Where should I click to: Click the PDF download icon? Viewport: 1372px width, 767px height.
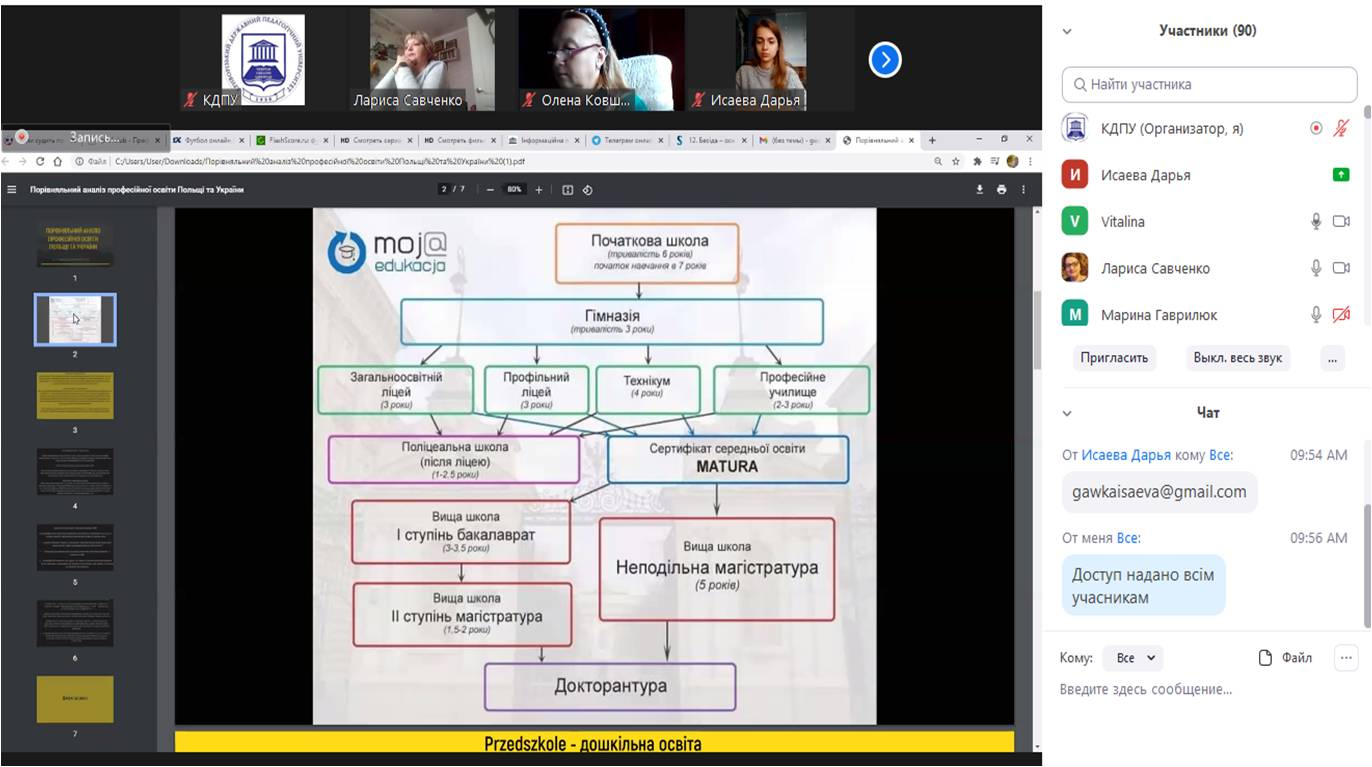point(980,190)
